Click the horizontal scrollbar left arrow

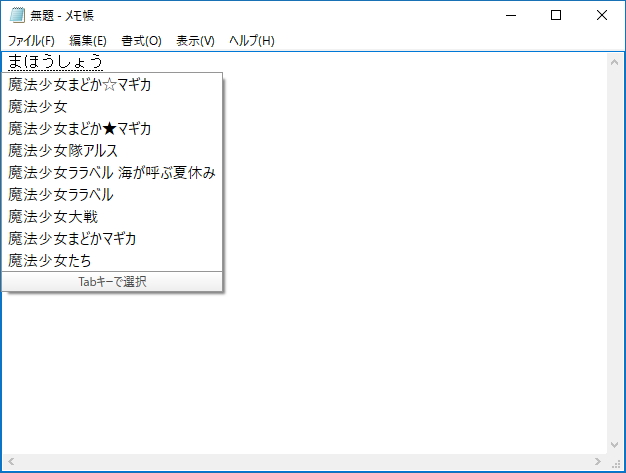(x=11, y=461)
